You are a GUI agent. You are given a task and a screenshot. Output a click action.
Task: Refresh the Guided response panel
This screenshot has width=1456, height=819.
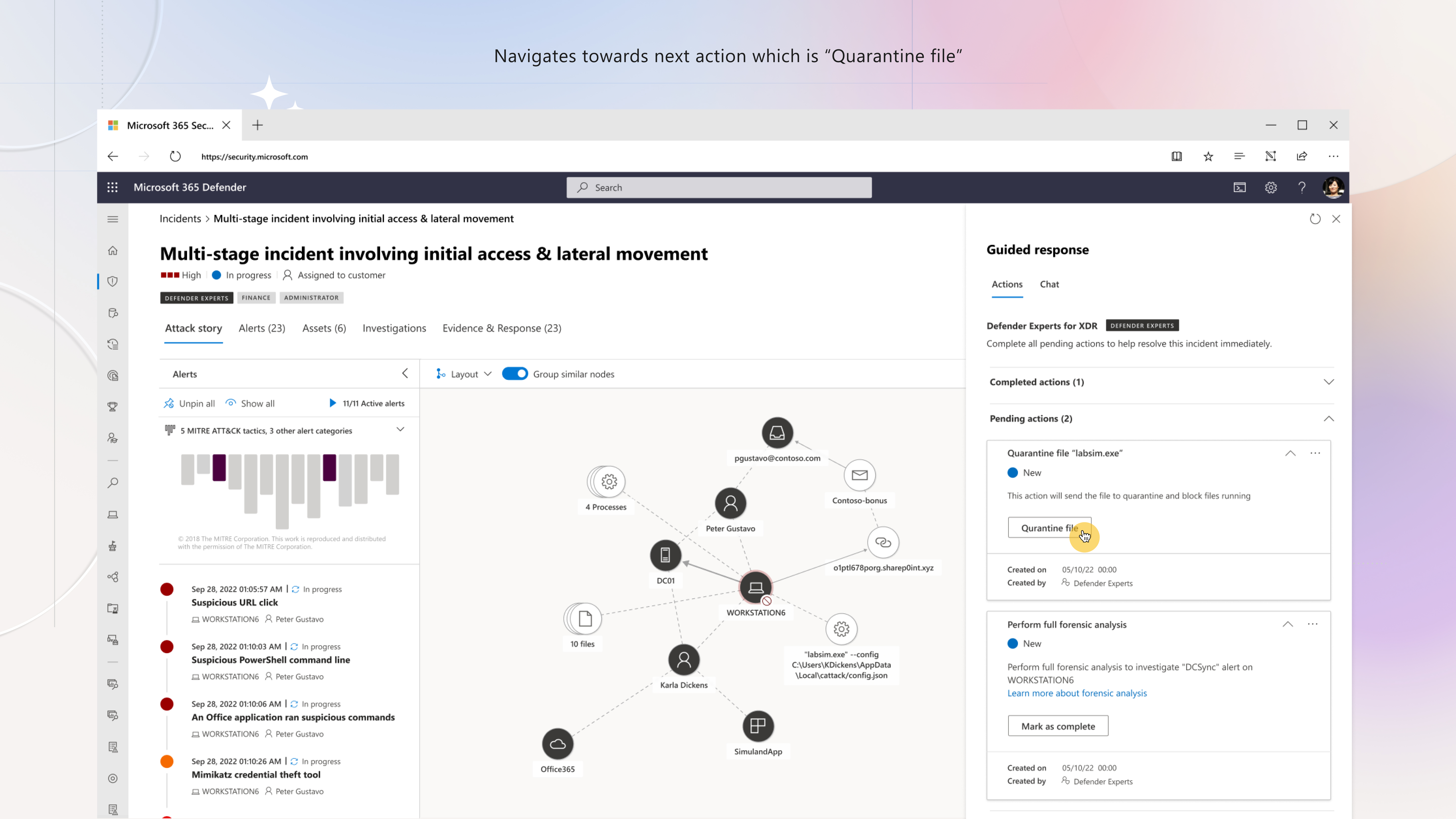[1315, 219]
